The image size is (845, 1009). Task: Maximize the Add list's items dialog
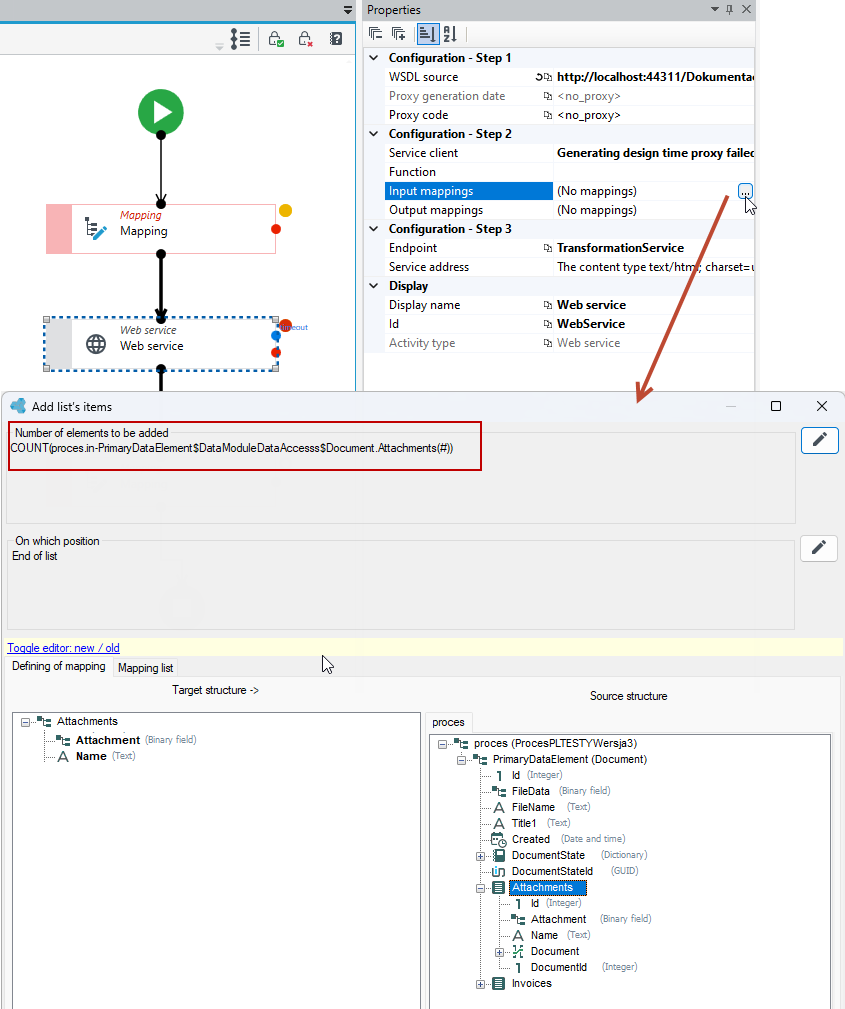pos(776,406)
